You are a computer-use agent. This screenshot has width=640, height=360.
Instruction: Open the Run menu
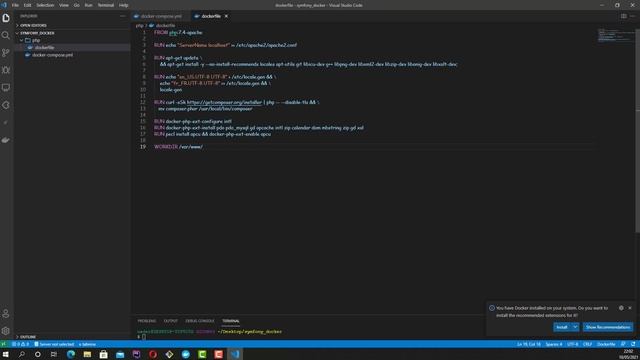click(x=88, y=5)
